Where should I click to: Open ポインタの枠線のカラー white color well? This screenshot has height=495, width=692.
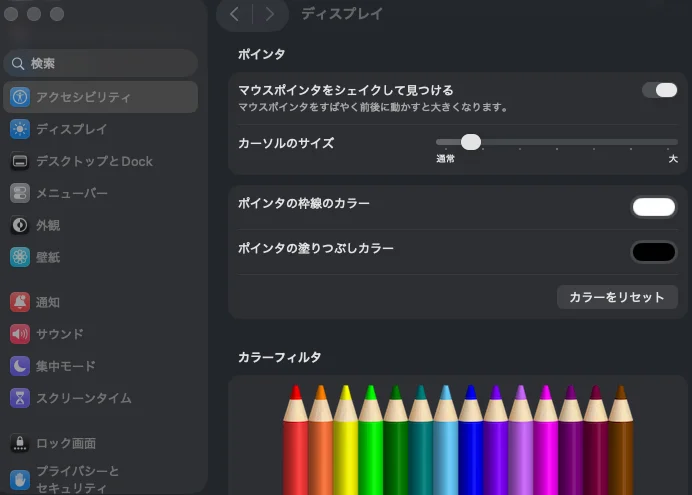(x=654, y=207)
